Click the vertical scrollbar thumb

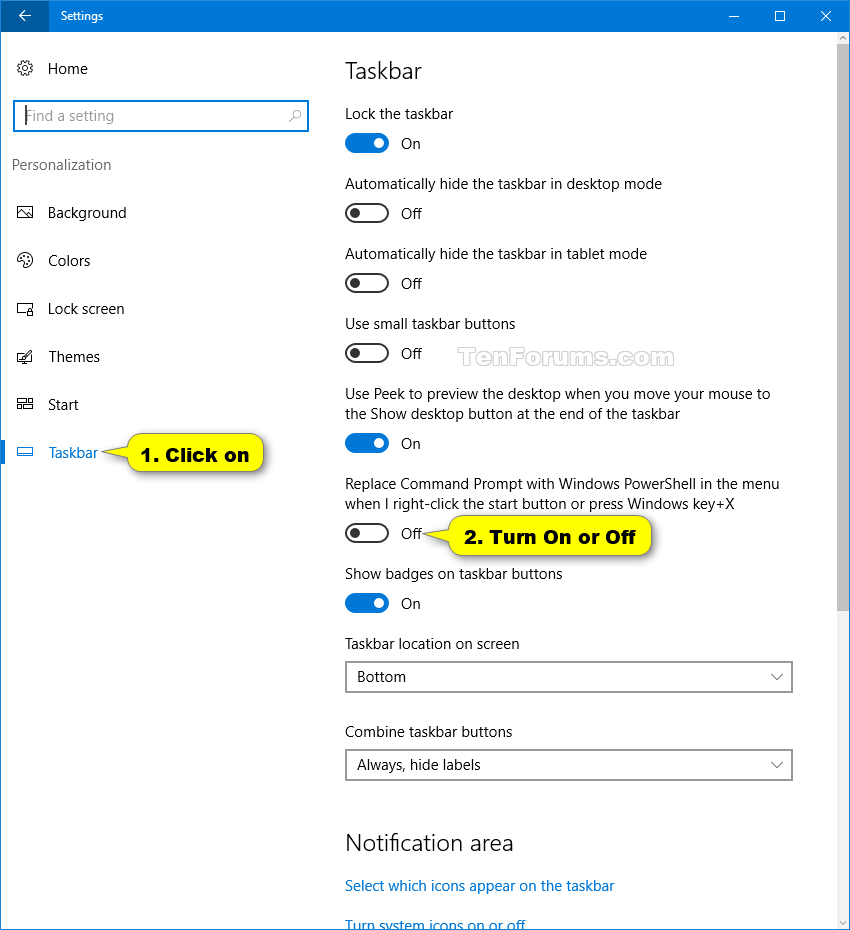(843, 326)
